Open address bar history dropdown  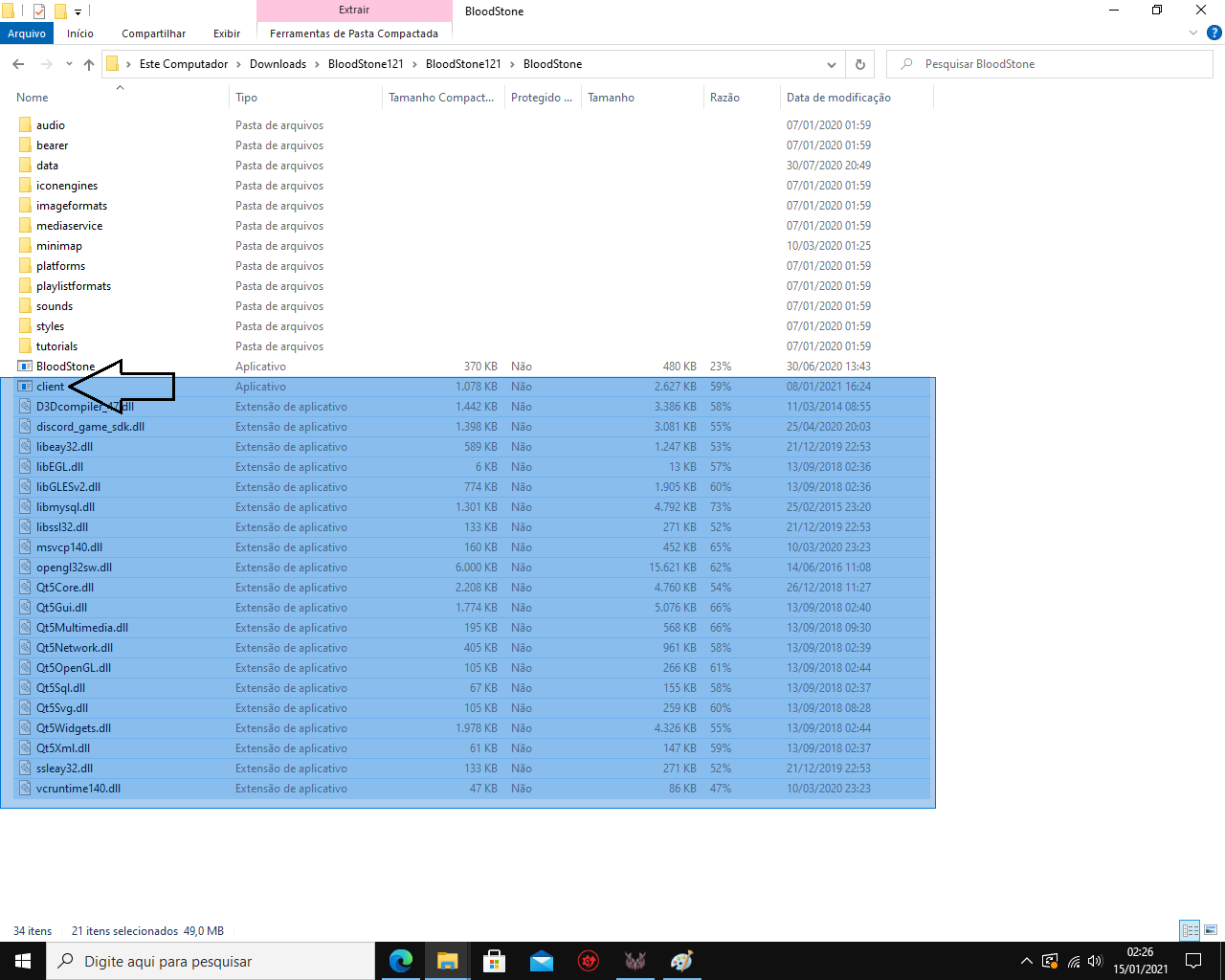click(x=831, y=64)
